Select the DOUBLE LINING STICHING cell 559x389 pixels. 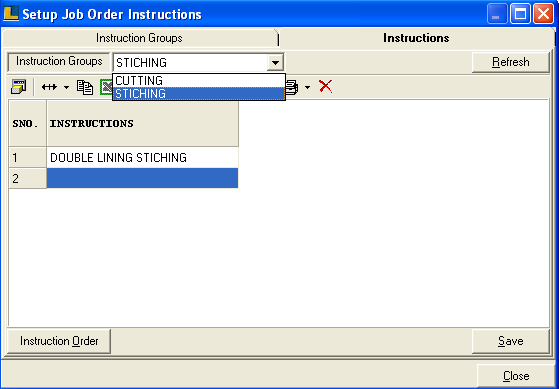click(x=142, y=158)
